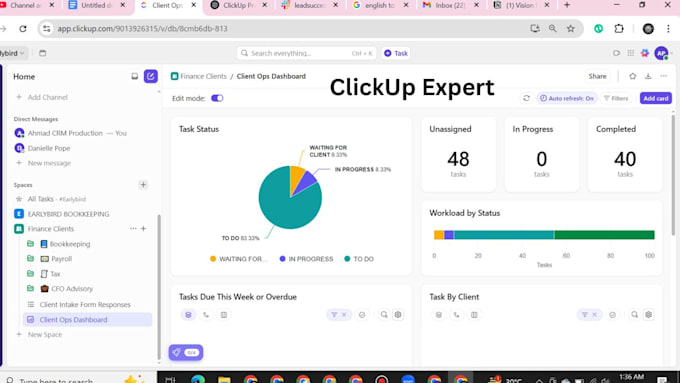Open Finance Clients breadcrumb link
680x383 pixels.
[x=203, y=76]
